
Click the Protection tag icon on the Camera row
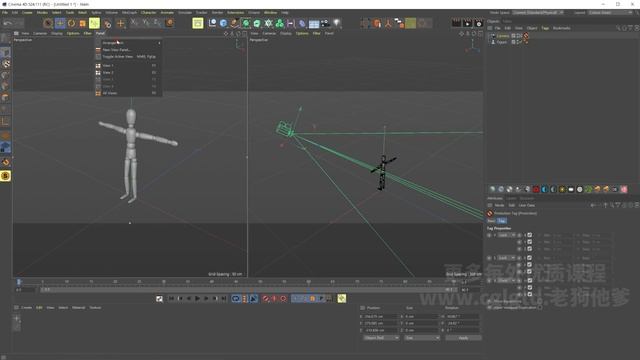(x=526, y=36)
